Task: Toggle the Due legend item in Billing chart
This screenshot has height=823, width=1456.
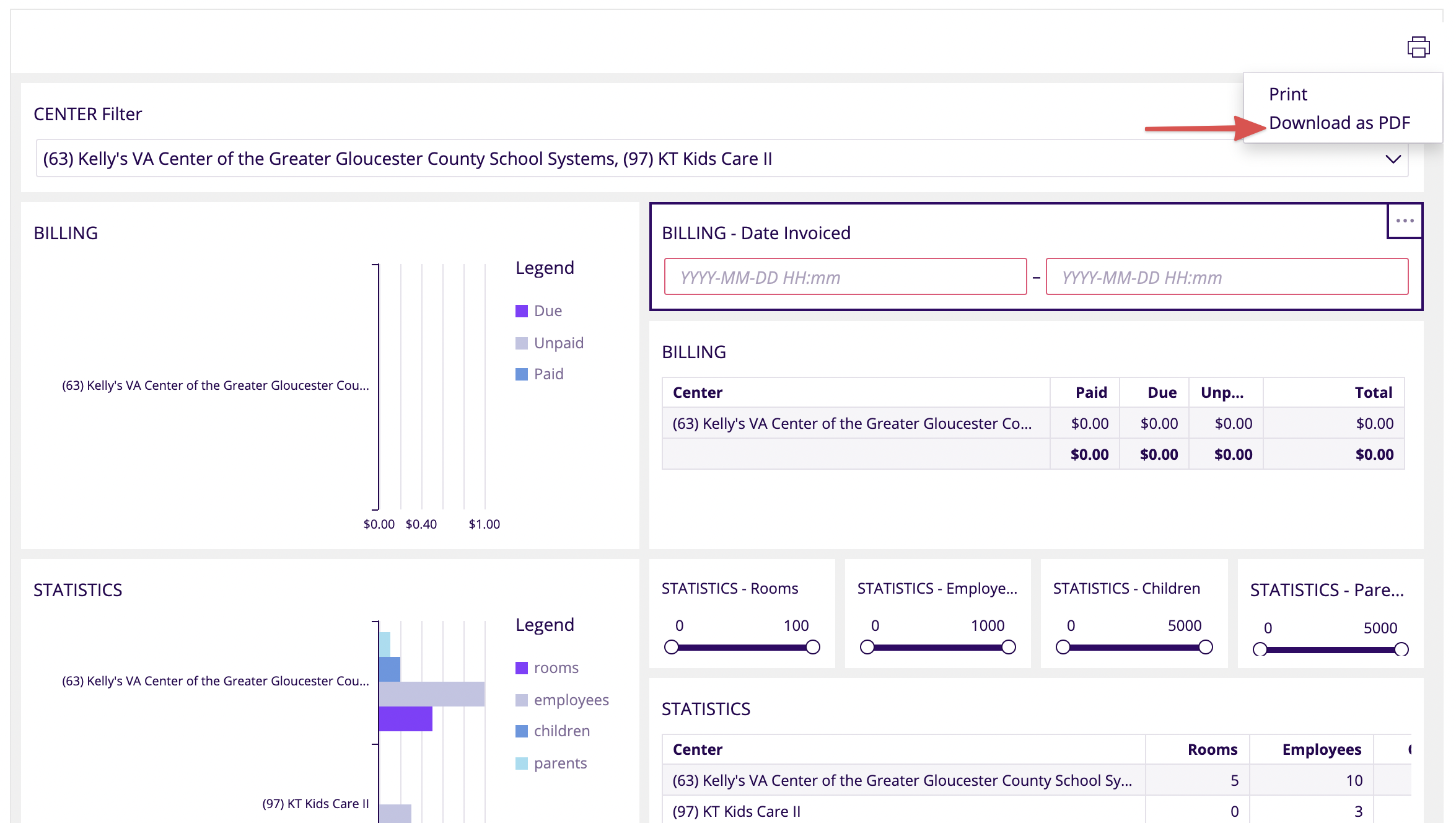Action: (x=547, y=310)
